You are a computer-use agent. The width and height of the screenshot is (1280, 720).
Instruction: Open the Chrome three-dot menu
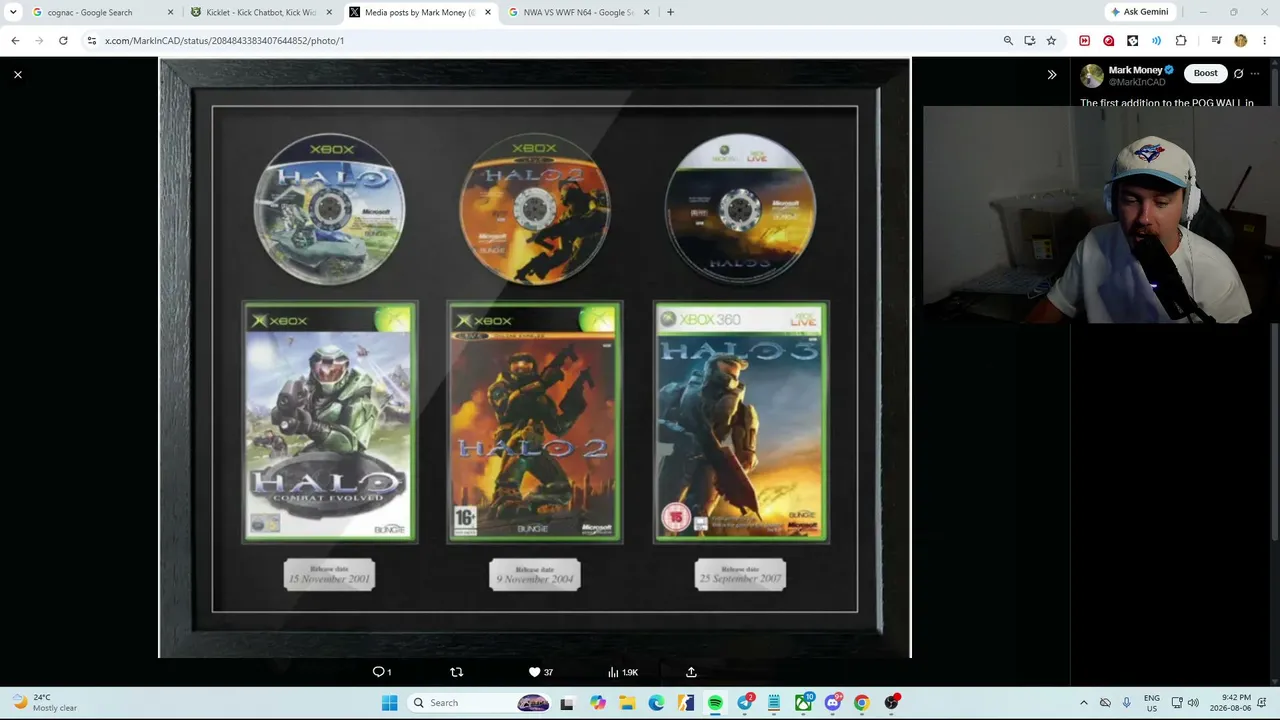tap(1264, 41)
